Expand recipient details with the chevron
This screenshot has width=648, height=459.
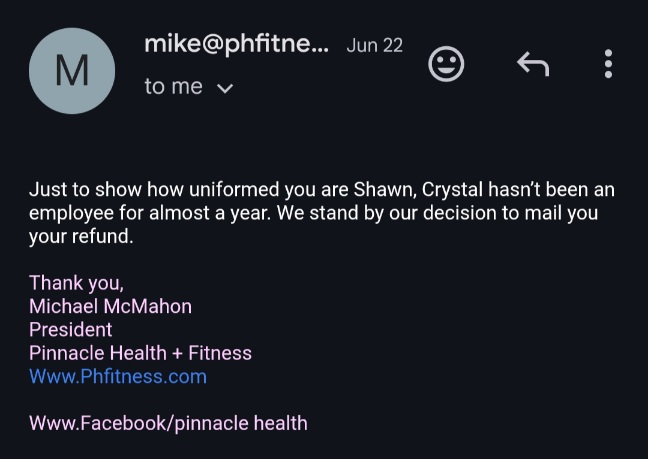point(225,88)
